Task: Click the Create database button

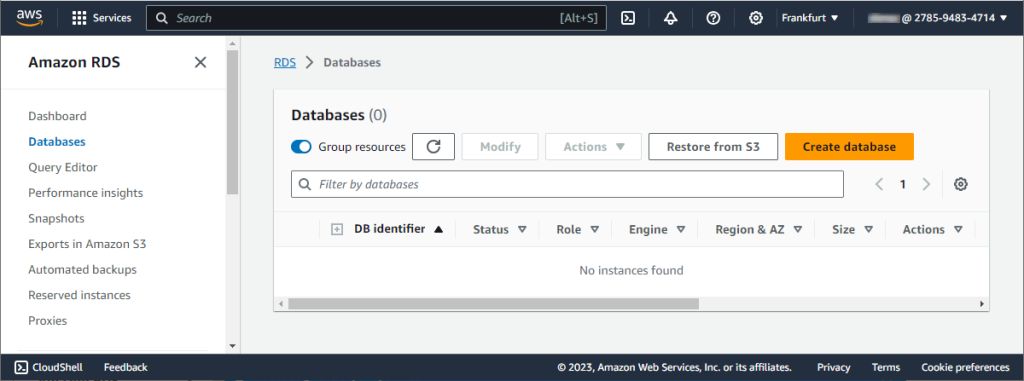Action: (x=849, y=146)
